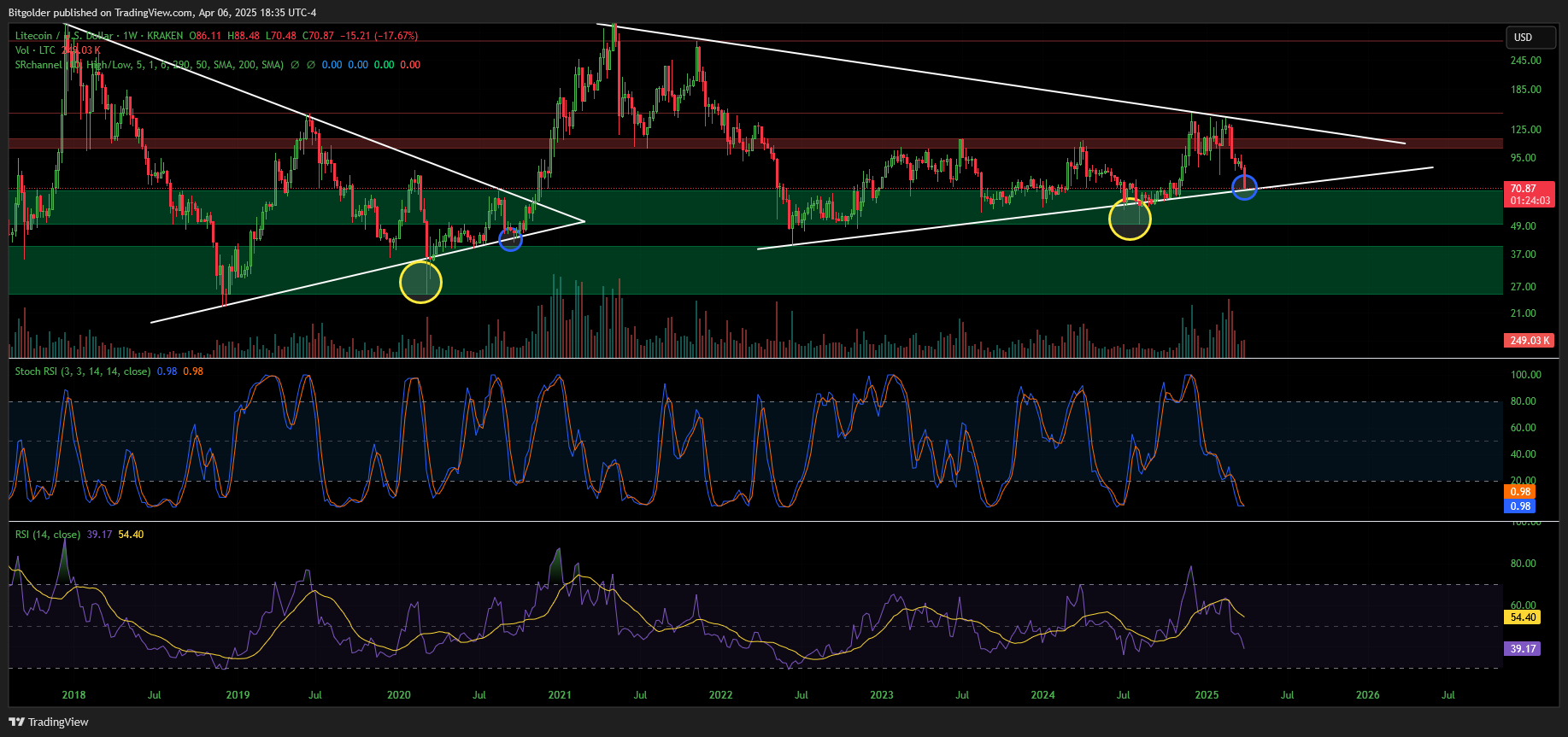Click the current price label 70.87
This screenshot has height=737, width=1568.
click(1529, 189)
